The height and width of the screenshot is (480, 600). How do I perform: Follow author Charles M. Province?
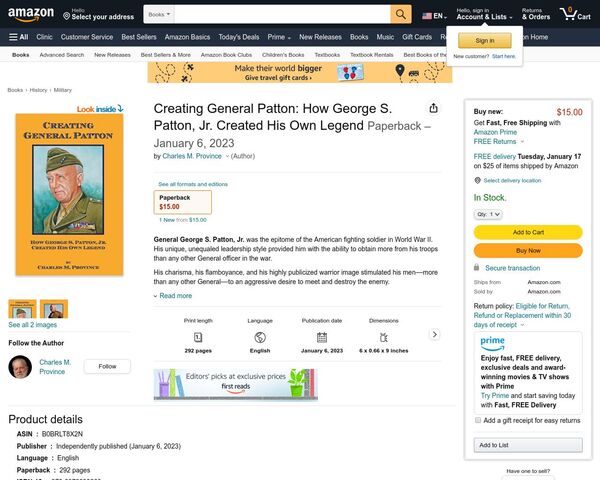pyautogui.click(x=107, y=367)
